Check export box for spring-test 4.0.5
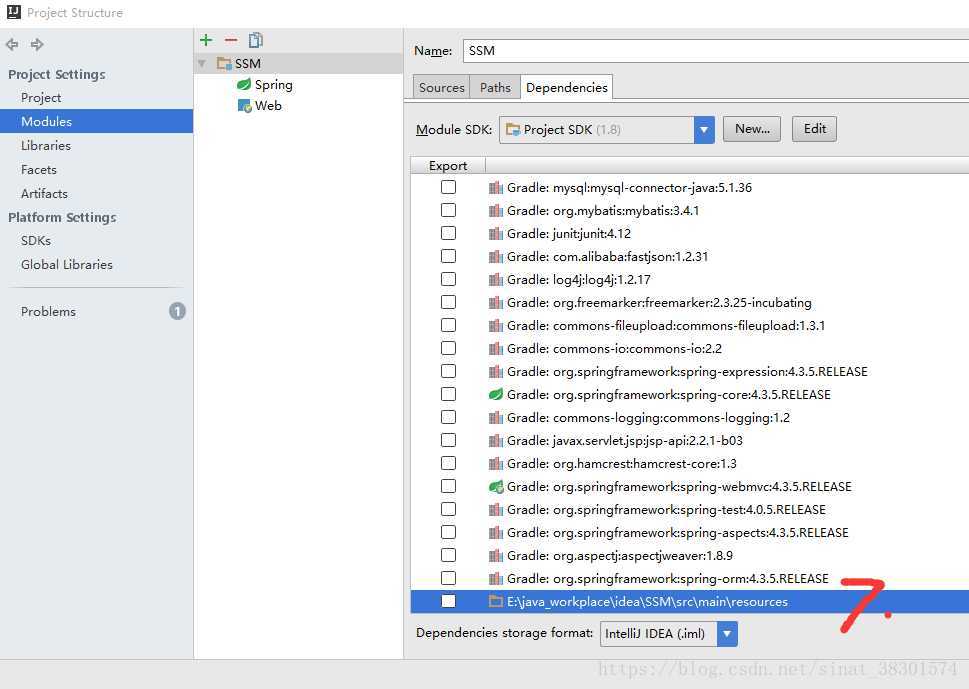This screenshot has height=689, width=969. [449, 509]
